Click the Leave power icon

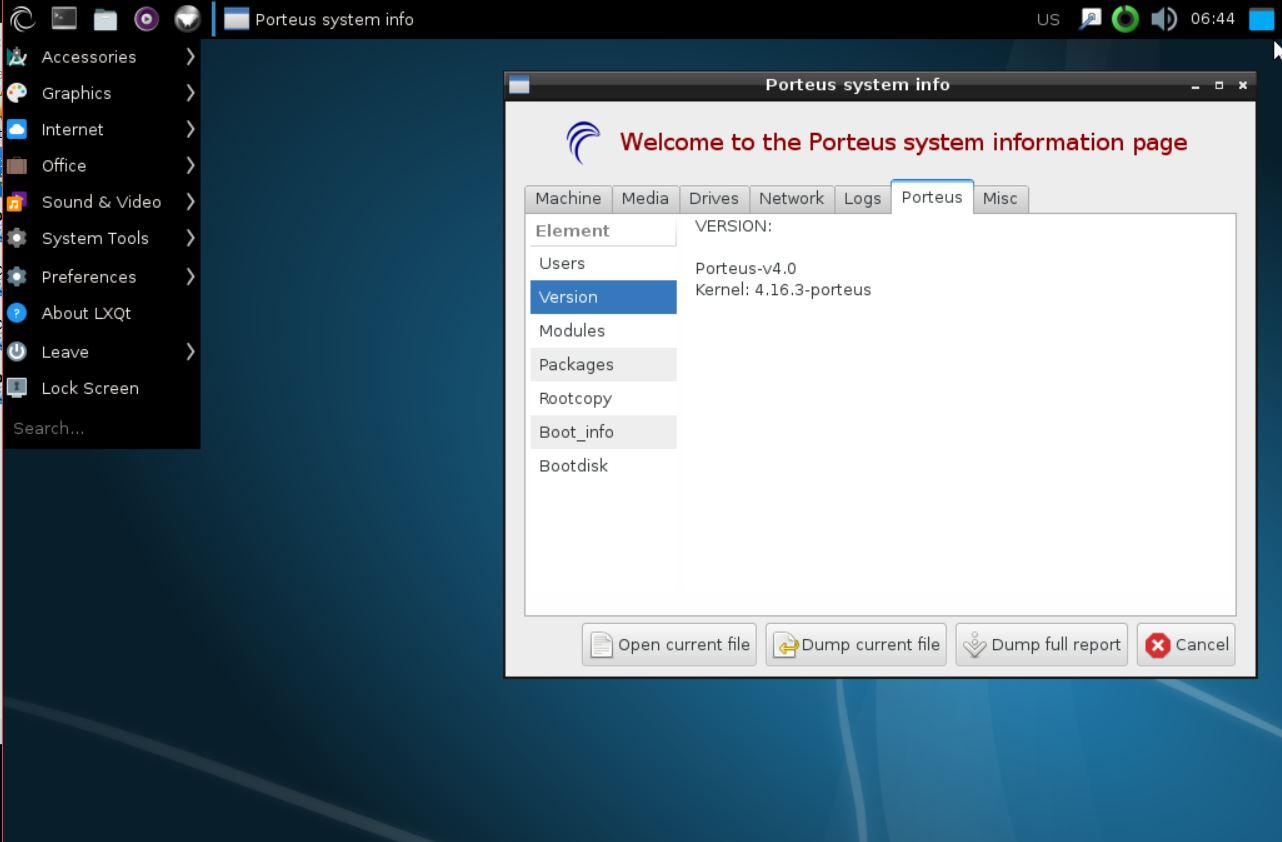pyautogui.click(x=16, y=352)
